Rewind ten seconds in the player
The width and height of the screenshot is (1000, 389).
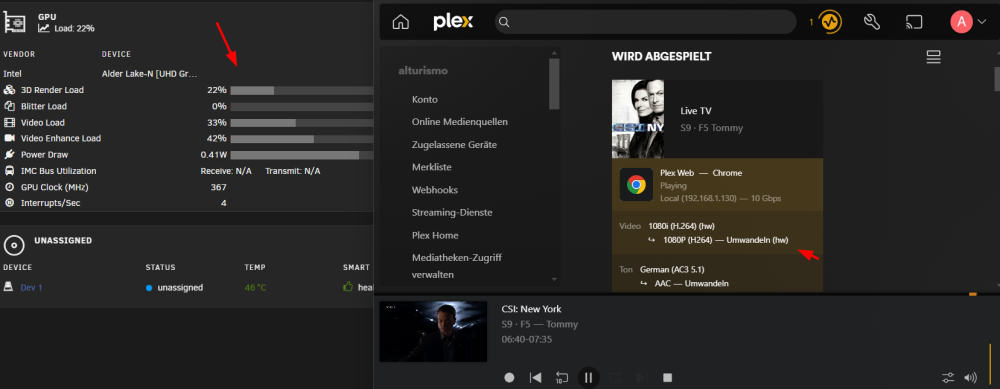[562, 378]
